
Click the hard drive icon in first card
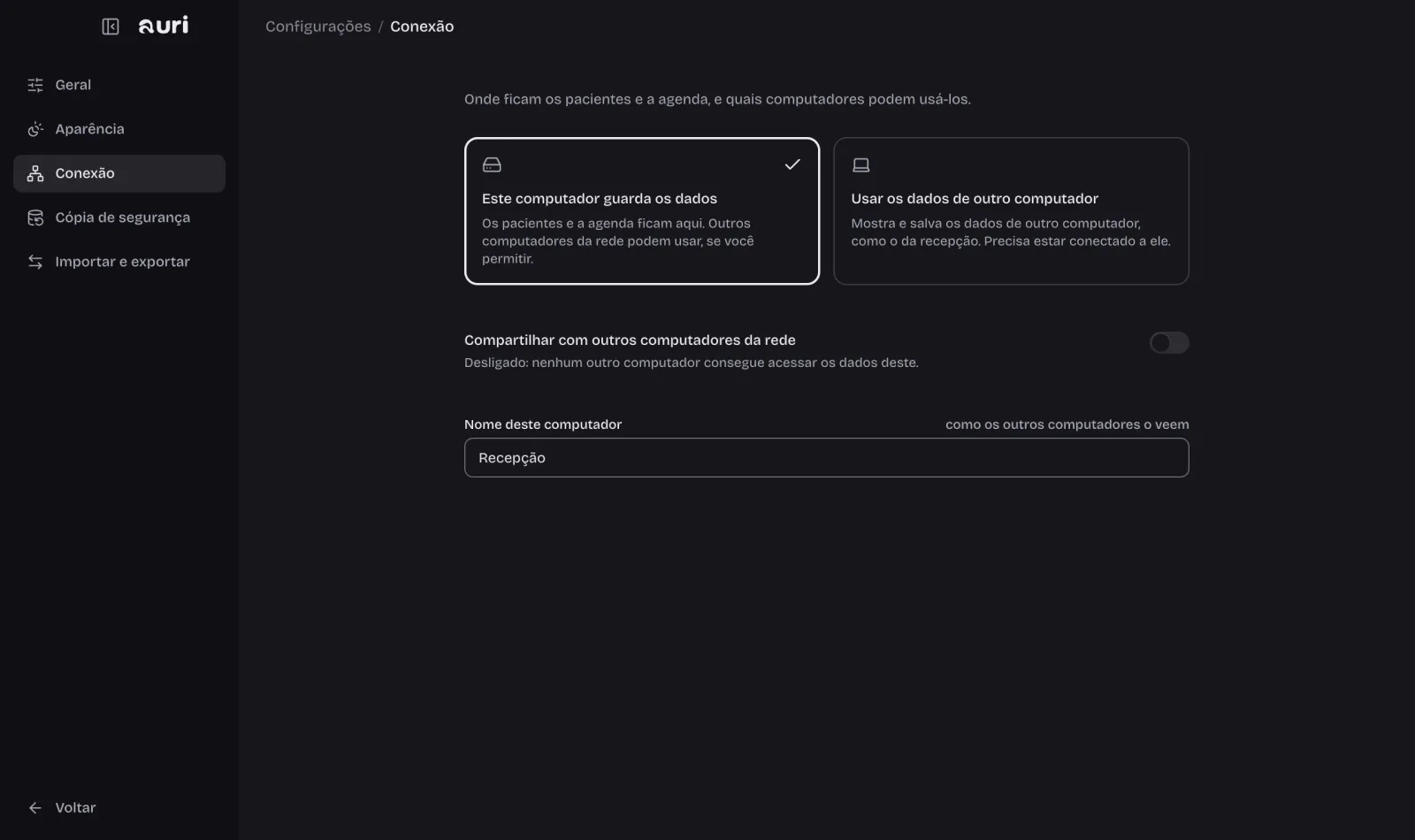(x=492, y=164)
